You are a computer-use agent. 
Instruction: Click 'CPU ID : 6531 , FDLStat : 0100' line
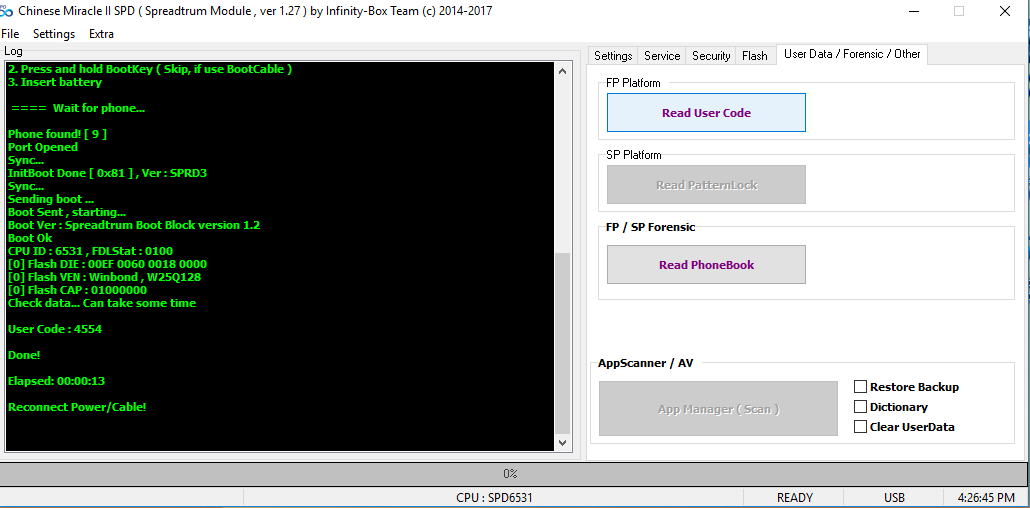tap(91, 251)
